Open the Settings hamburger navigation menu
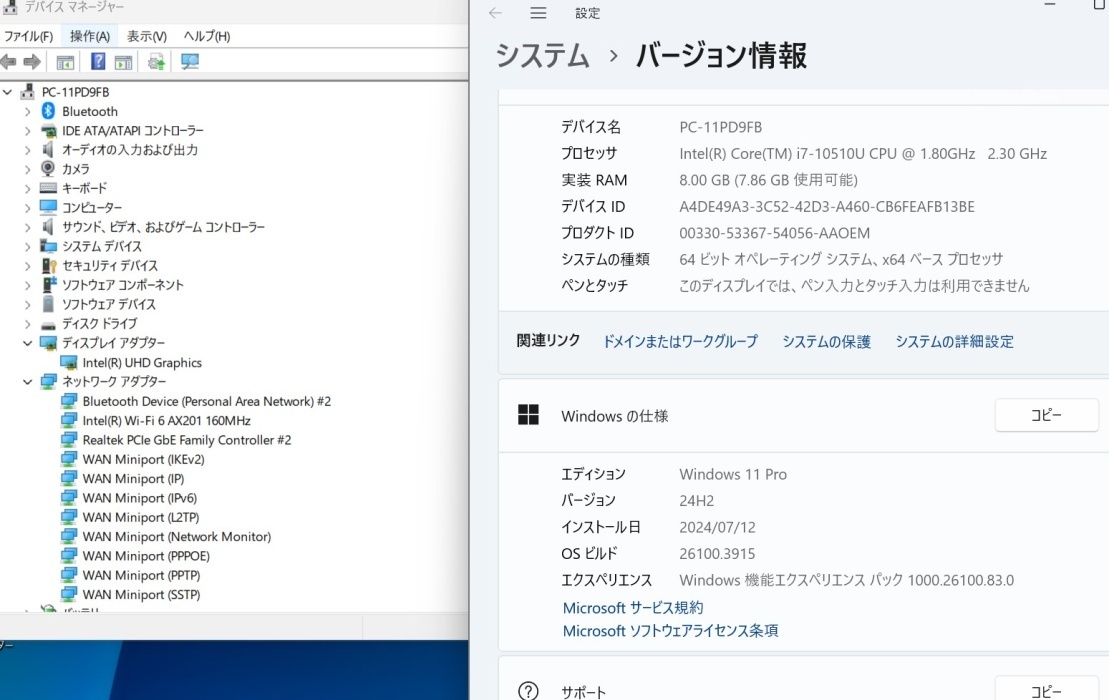This screenshot has width=1109, height=700. (538, 13)
